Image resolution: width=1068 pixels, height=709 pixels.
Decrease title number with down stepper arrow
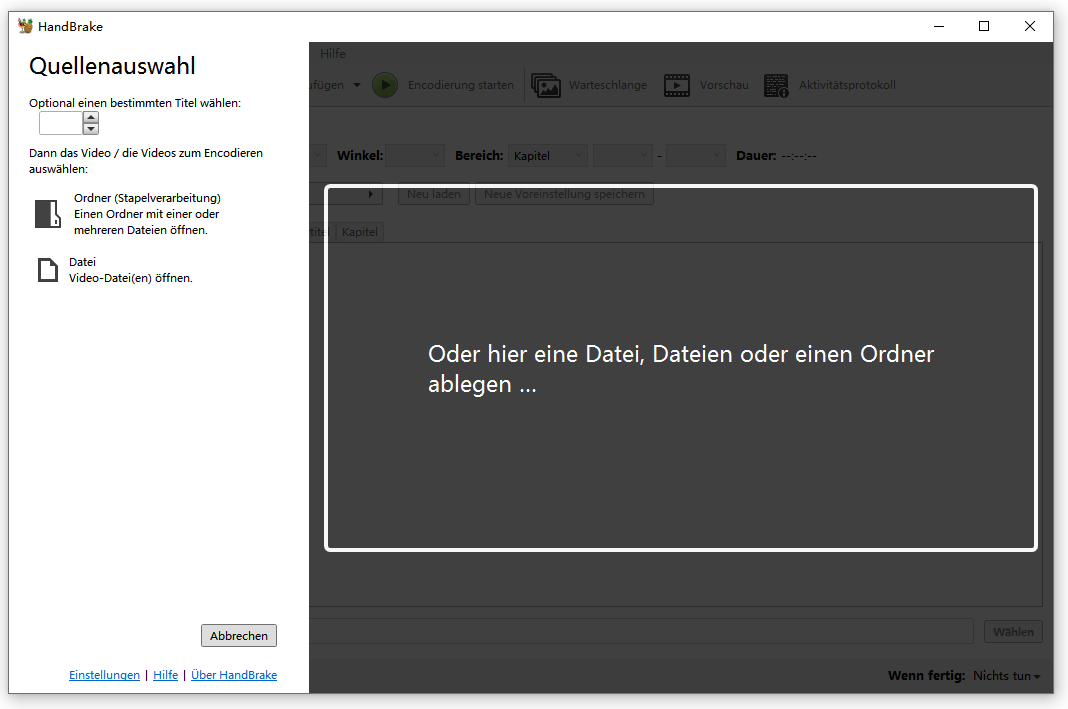(91, 129)
